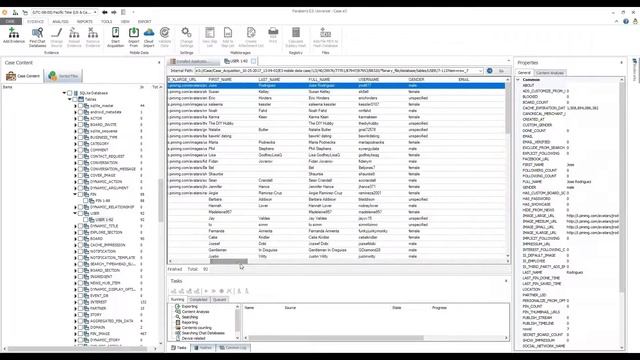Click Start Acquisition phone icon
This screenshot has width=640, height=360.
[x=116, y=33]
